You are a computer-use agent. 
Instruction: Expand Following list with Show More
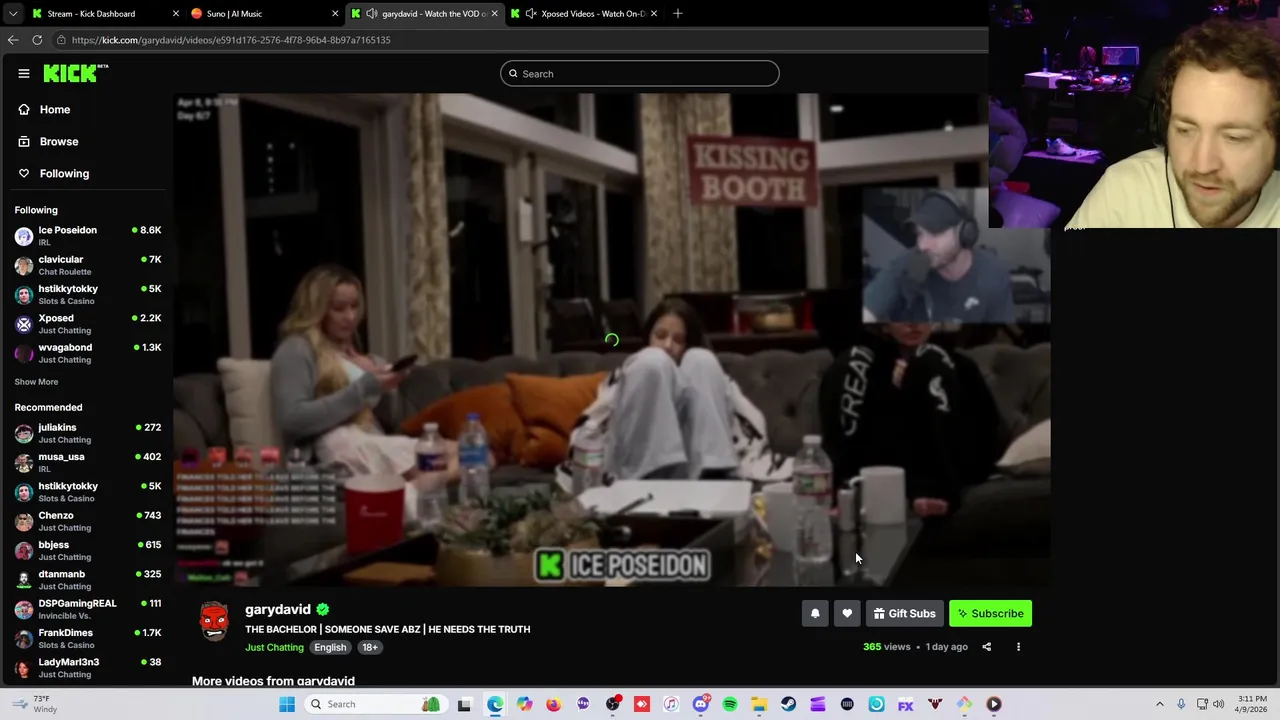[36, 381]
